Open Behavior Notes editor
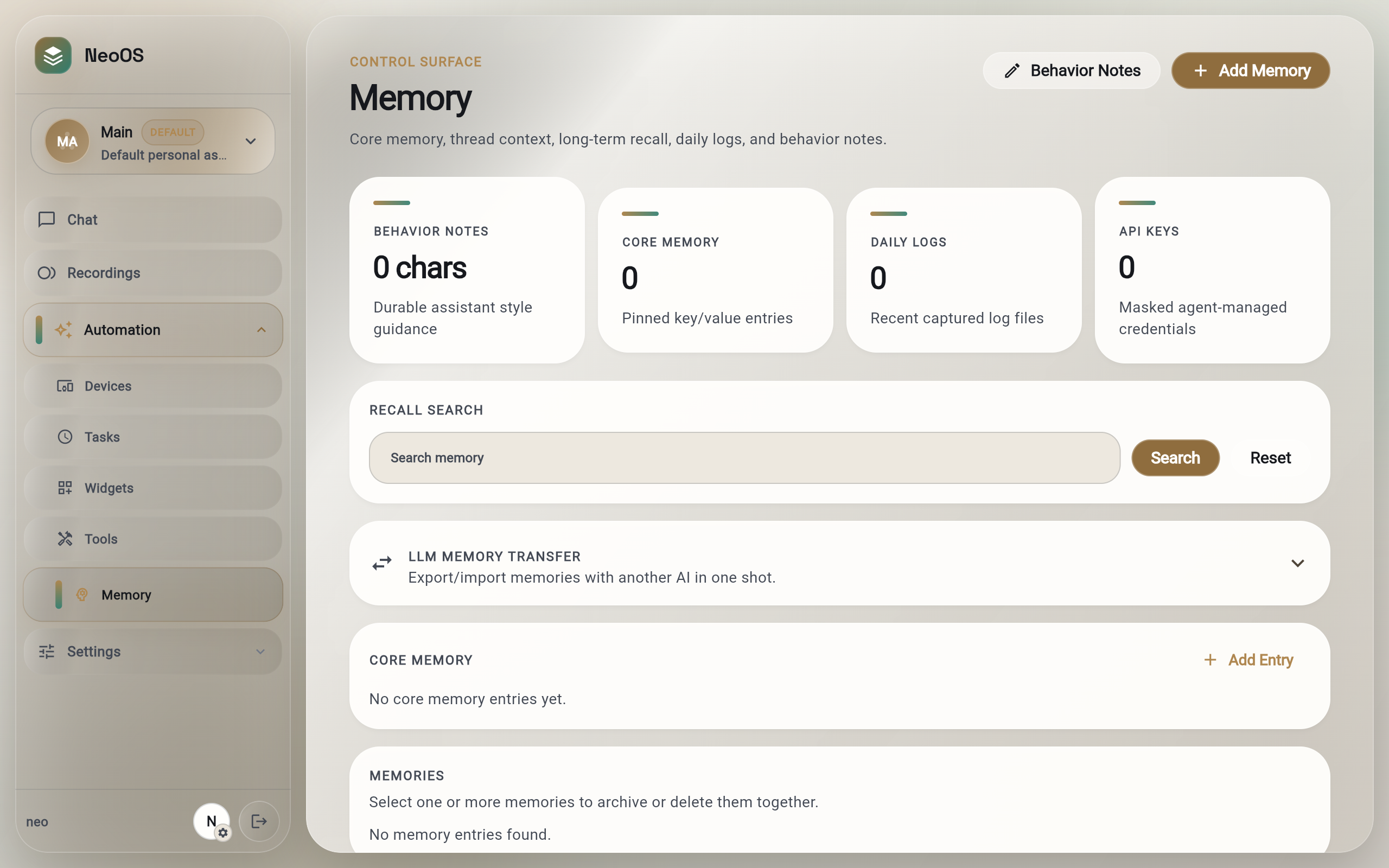This screenshot has width=1389, height=868. tap(1071, 71)
